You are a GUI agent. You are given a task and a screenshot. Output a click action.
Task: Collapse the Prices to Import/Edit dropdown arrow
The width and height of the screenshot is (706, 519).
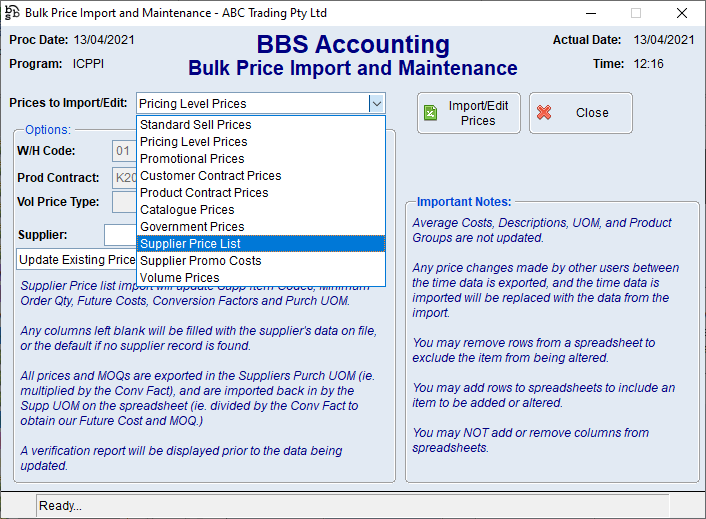coord(376,103)
